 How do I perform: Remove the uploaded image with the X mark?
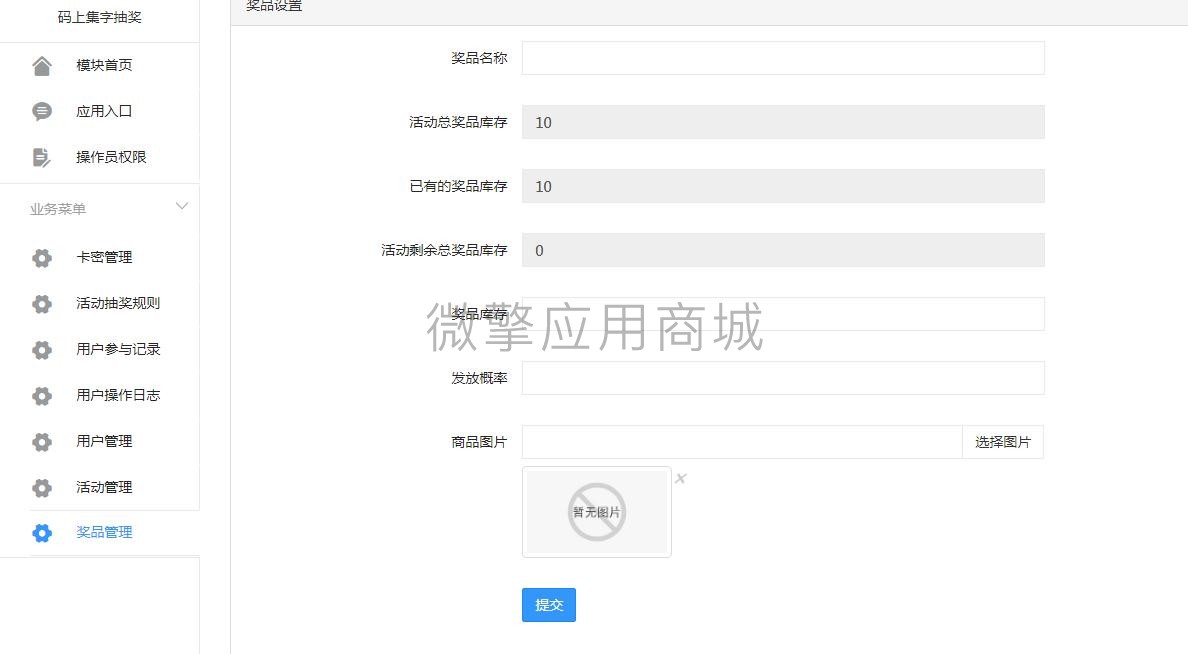coord(681,479)
